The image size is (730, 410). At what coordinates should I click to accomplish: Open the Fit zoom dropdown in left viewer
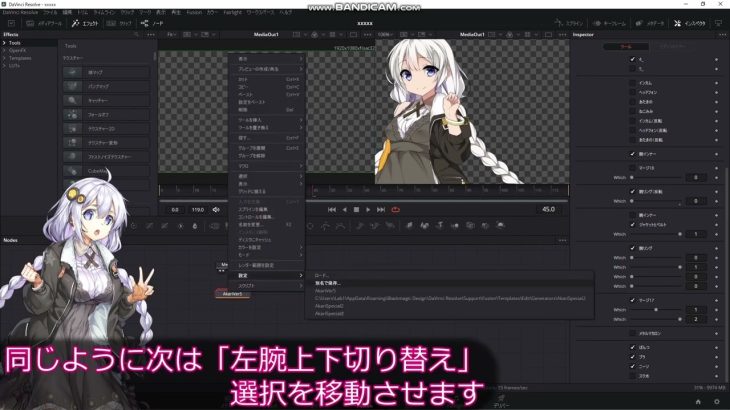(x=171, y=34)
